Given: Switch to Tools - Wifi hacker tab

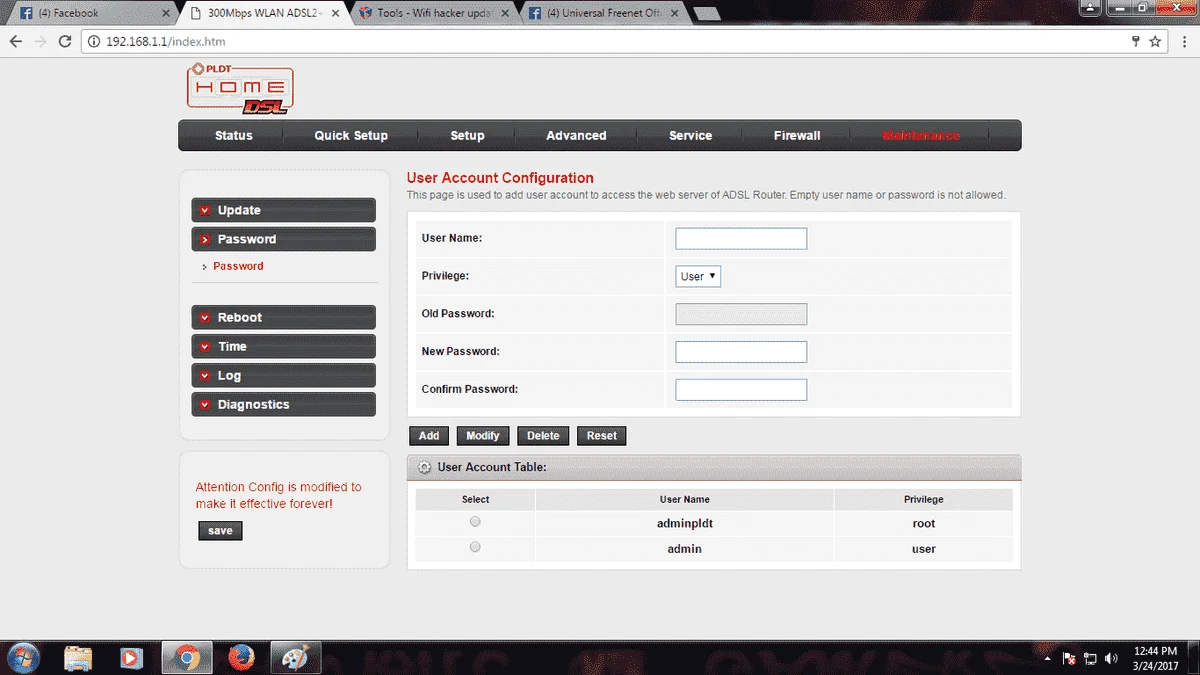Looking at the screenshot, I should [x=432, y=13].
